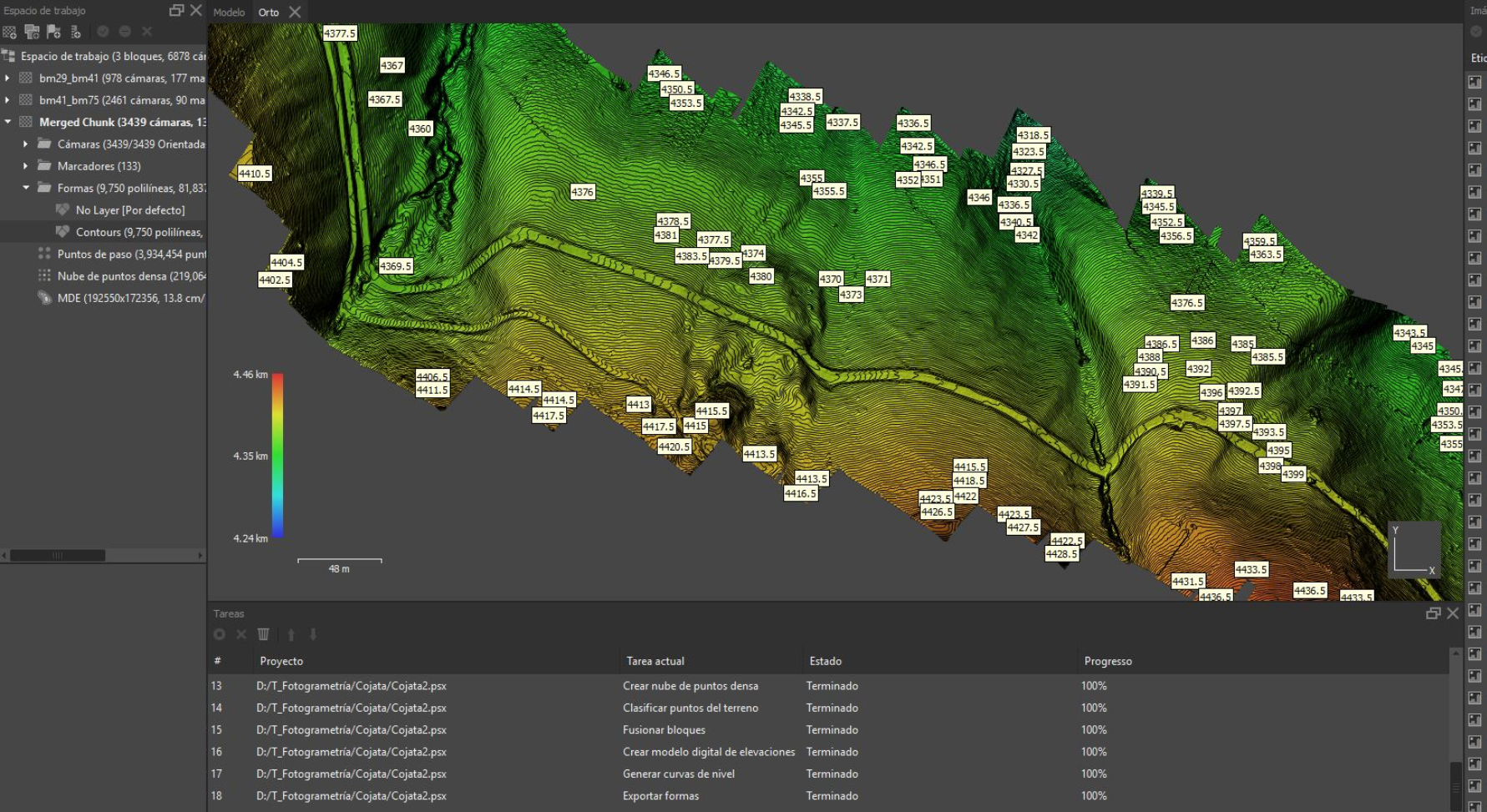This screenshot has width=1487, height=812.
Task: Click the first image thumbnail in right panel
Action: [x=1474, y=82]
